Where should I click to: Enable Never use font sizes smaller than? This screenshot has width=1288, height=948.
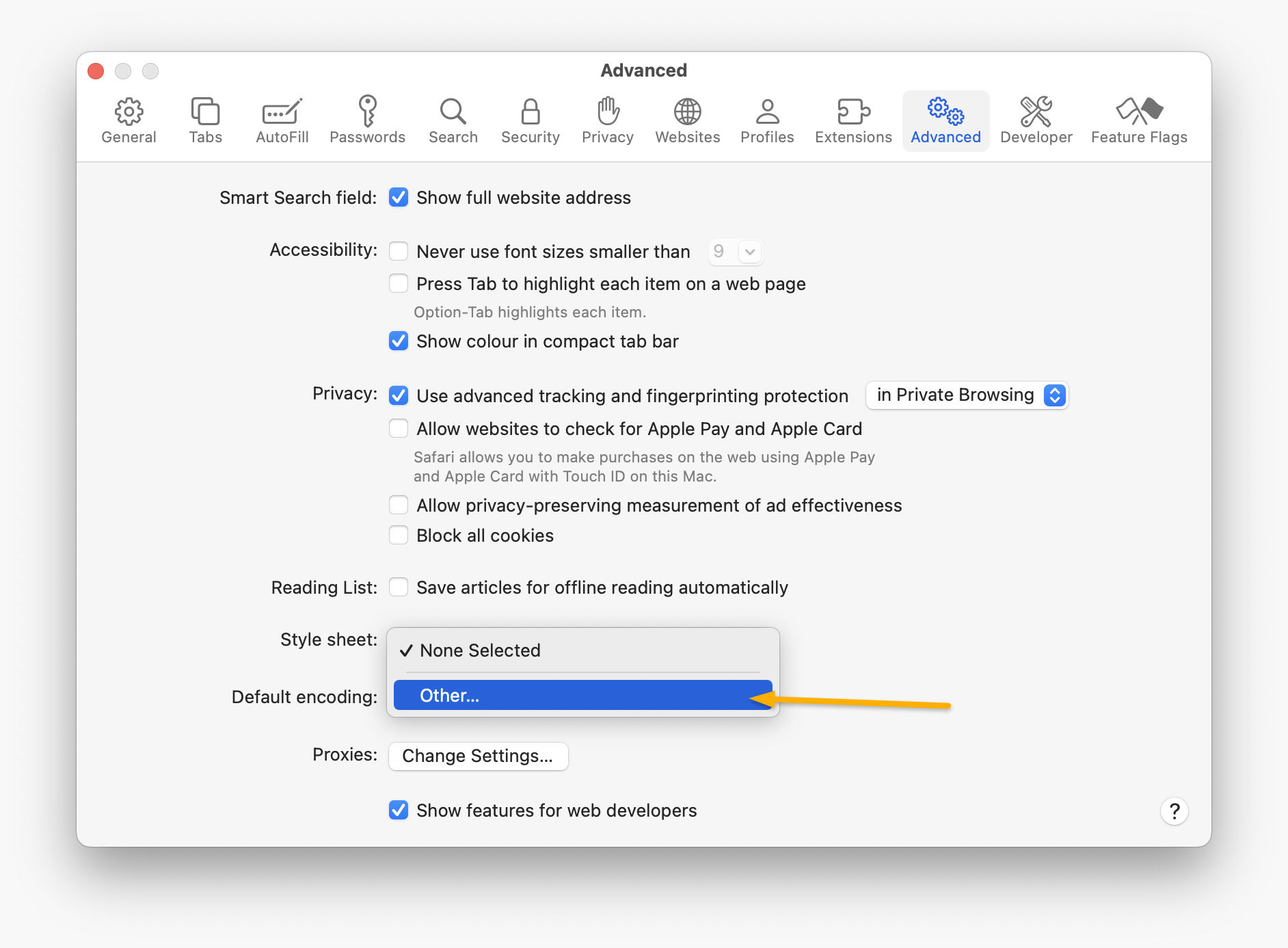[x=399, y=251]
